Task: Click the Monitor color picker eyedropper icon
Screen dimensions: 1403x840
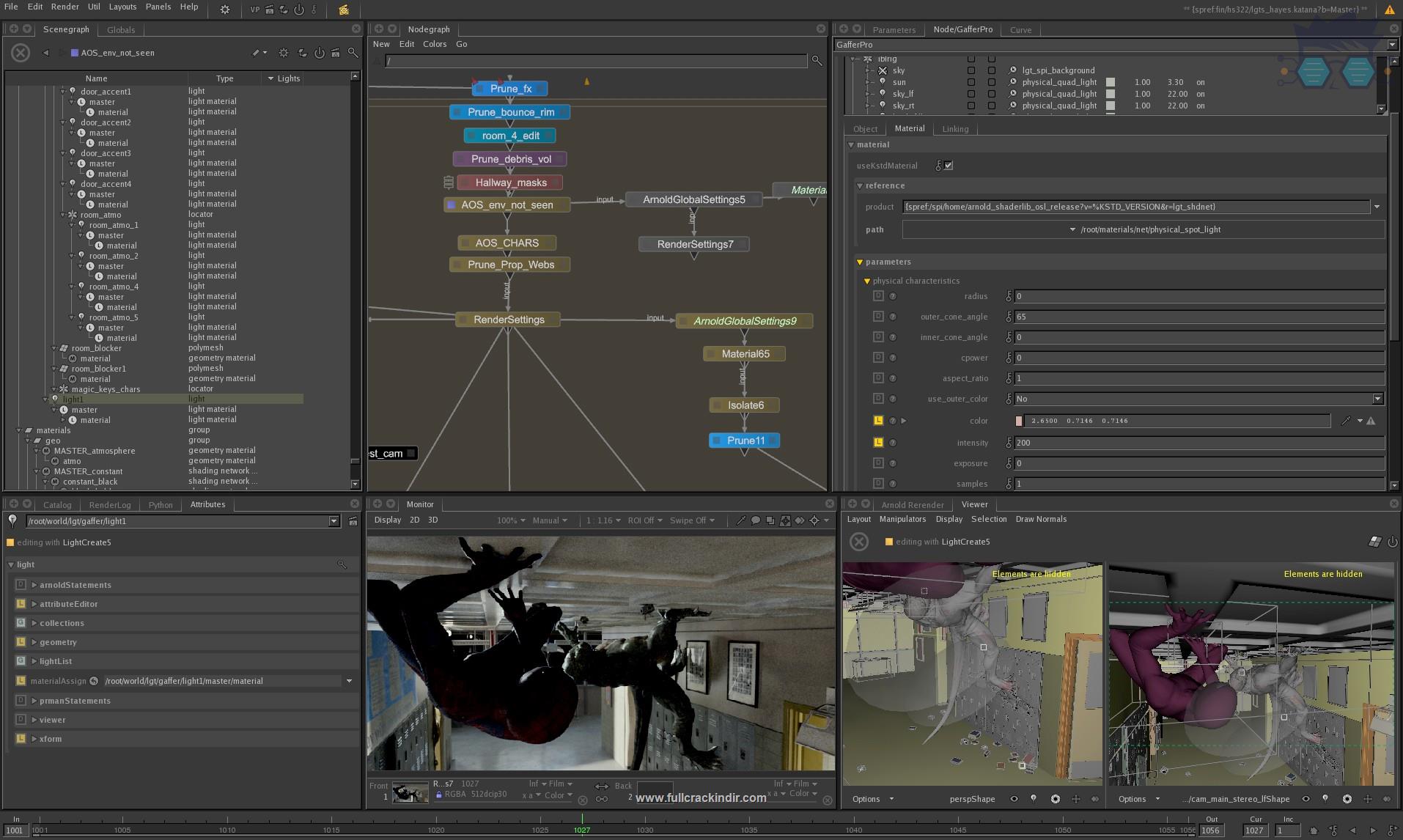Action: 740,520
